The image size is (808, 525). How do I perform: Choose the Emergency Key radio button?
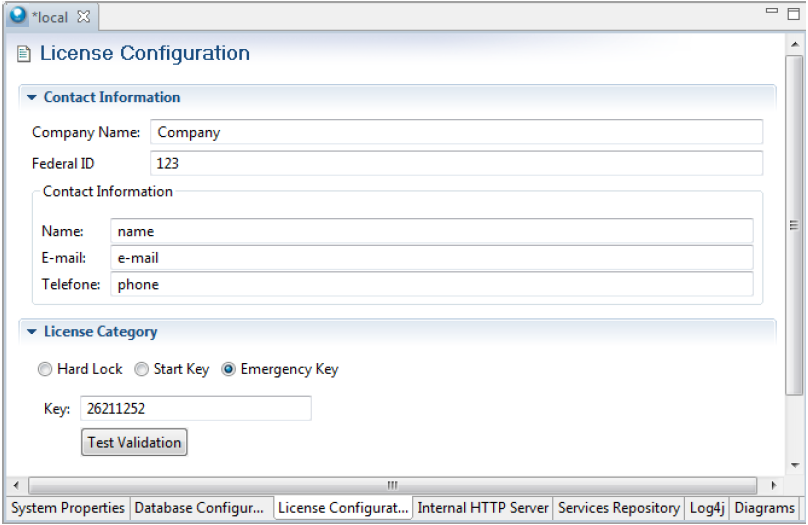(x=228, y=370)
